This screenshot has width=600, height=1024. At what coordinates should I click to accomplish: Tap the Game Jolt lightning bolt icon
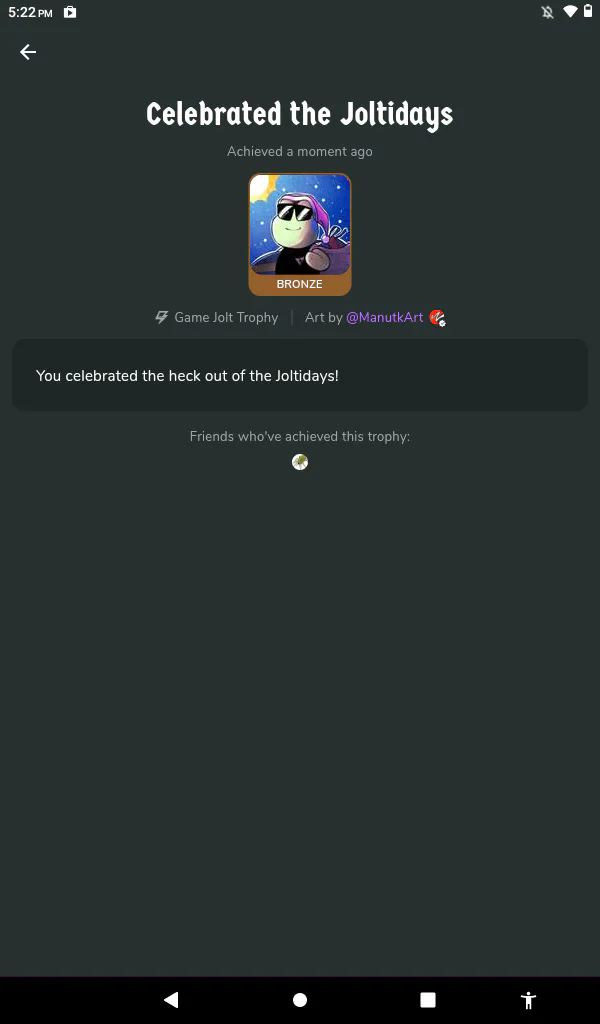coord(161,317)
